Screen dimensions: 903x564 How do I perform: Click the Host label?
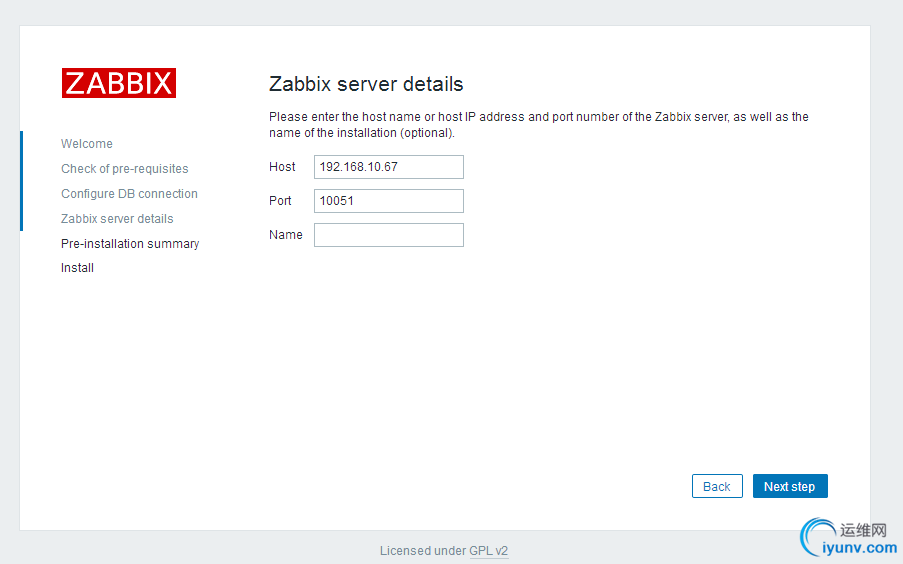282,166
